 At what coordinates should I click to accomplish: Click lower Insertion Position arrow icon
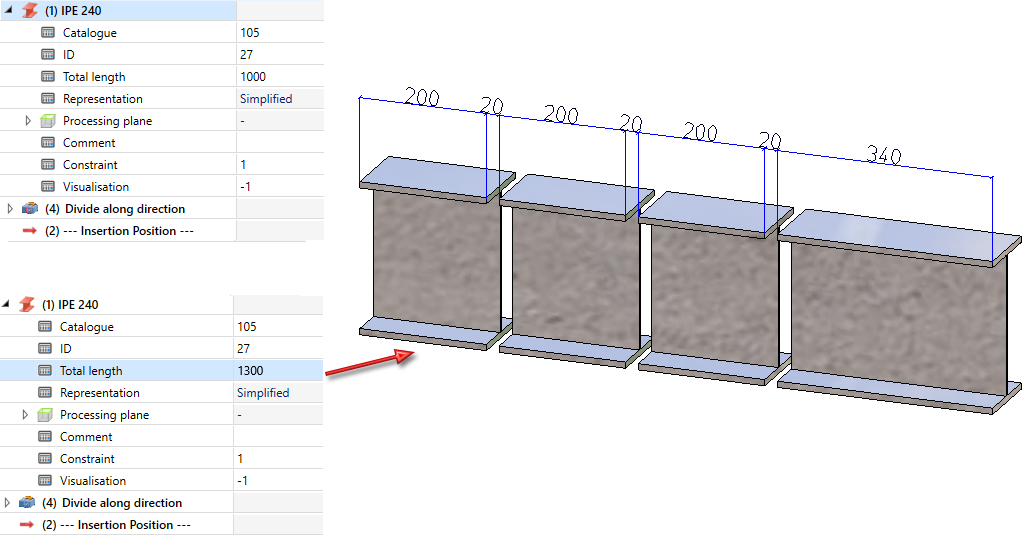point(27,525)
